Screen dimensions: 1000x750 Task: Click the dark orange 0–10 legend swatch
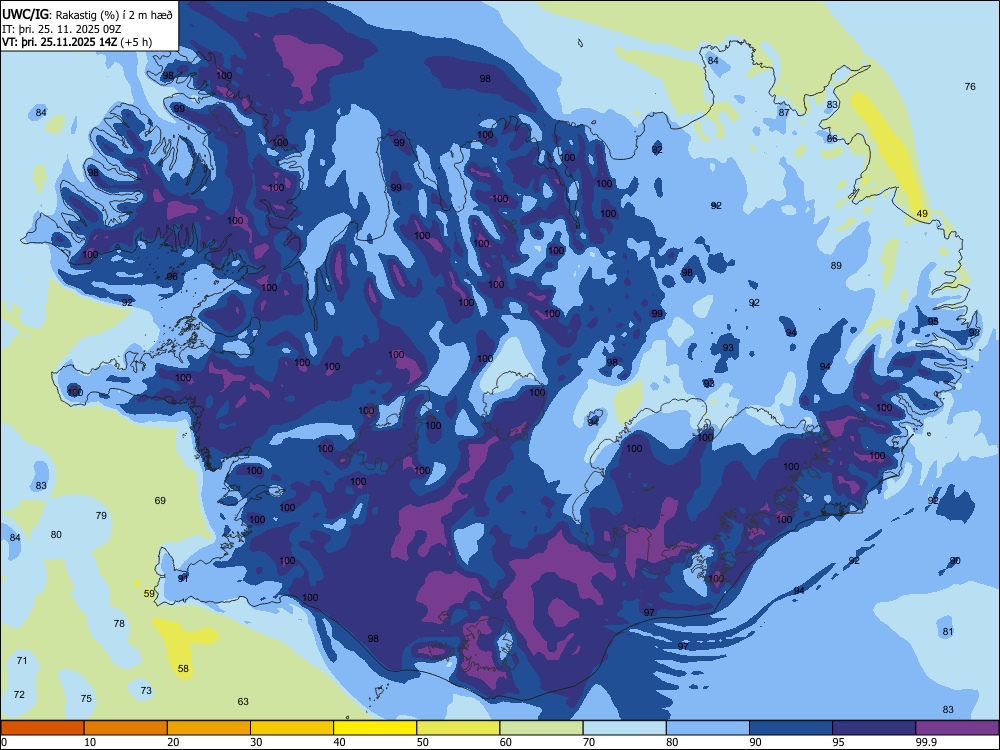[x=42, y=728]
